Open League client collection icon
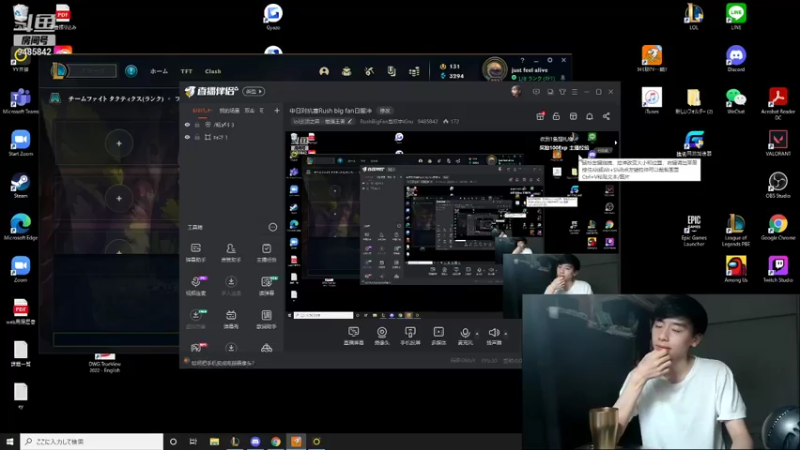Viewport: 800px width, 450px height. [346, 71]
